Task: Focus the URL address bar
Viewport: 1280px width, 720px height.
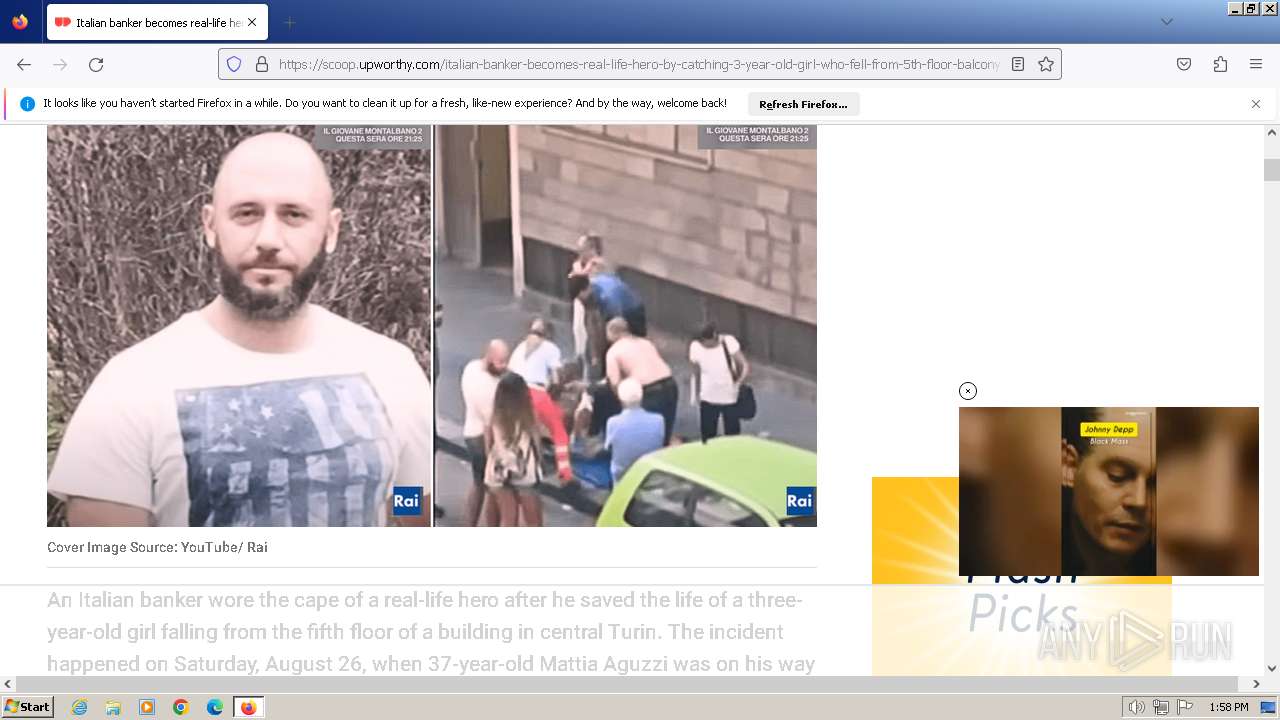Action: click(640, 64)
